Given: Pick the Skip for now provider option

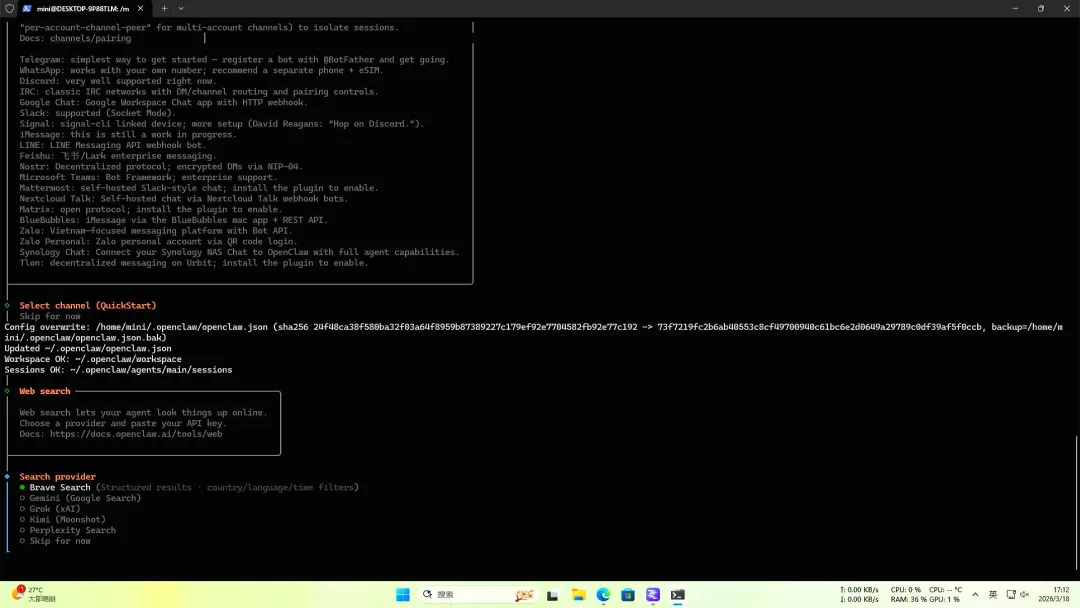Looking at the screenshot, I should click(55, 541).
